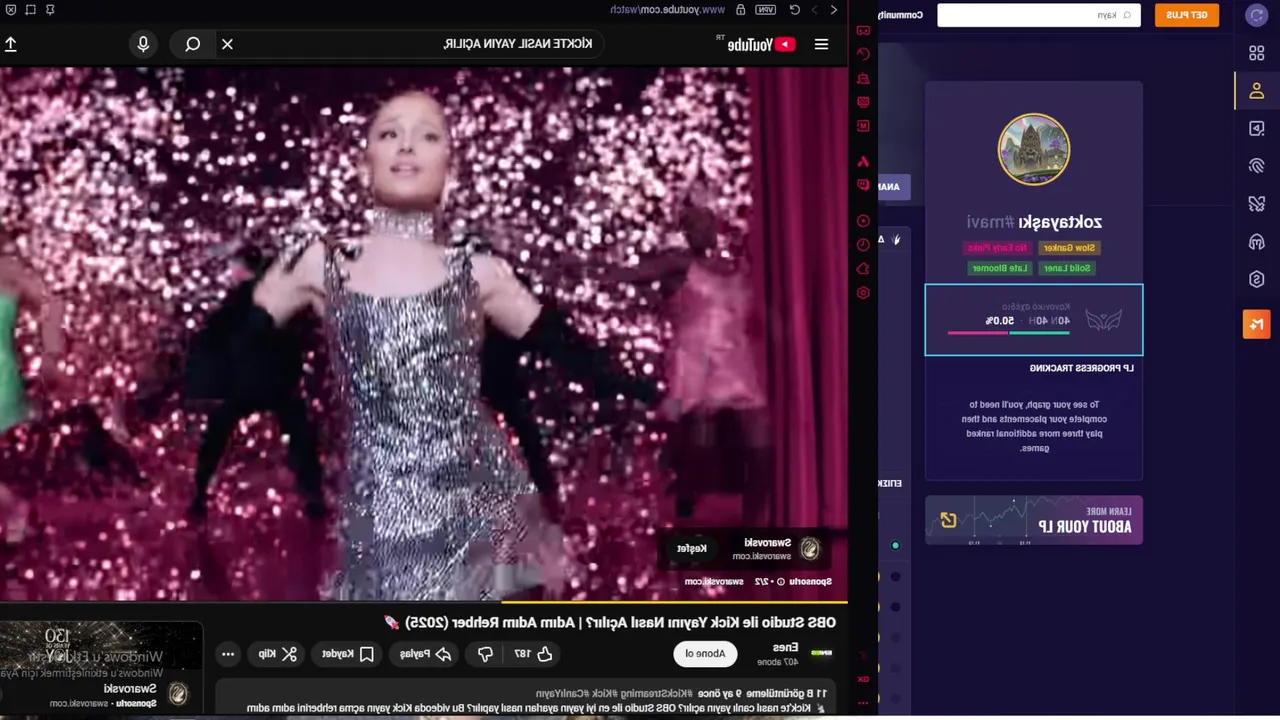1280x720 pixels.
Task: Open the YouTube hamburger guide menu
Action: click(x=821, y=44)
